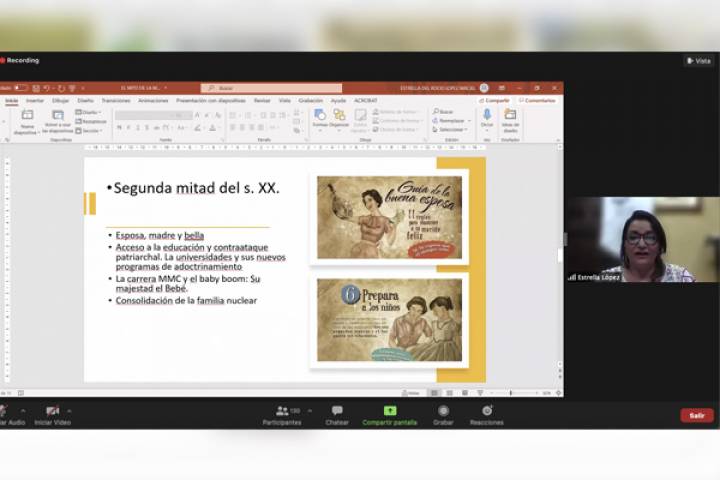Screen dimensions: 720x480
Task: Click the Buscar search box in title bar
Action: [270, 88]
